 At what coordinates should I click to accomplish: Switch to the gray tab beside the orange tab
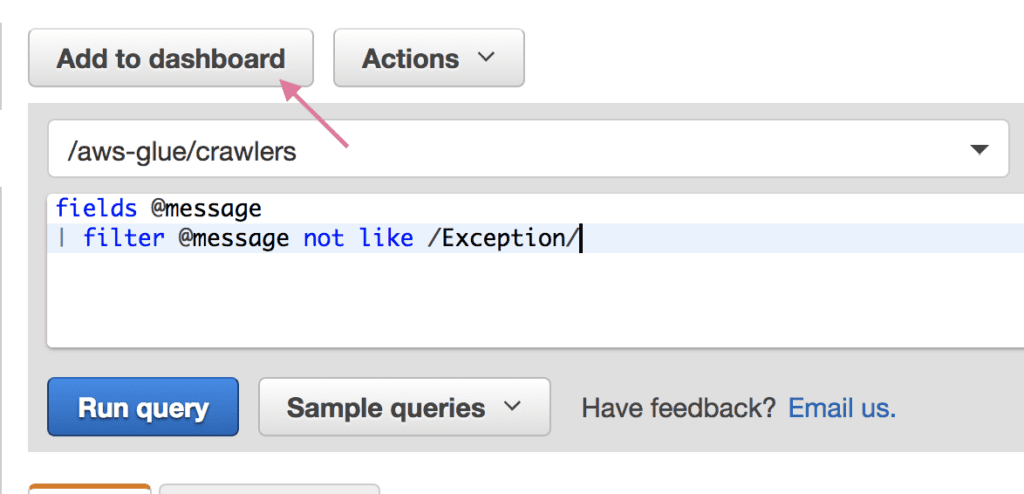269,489
